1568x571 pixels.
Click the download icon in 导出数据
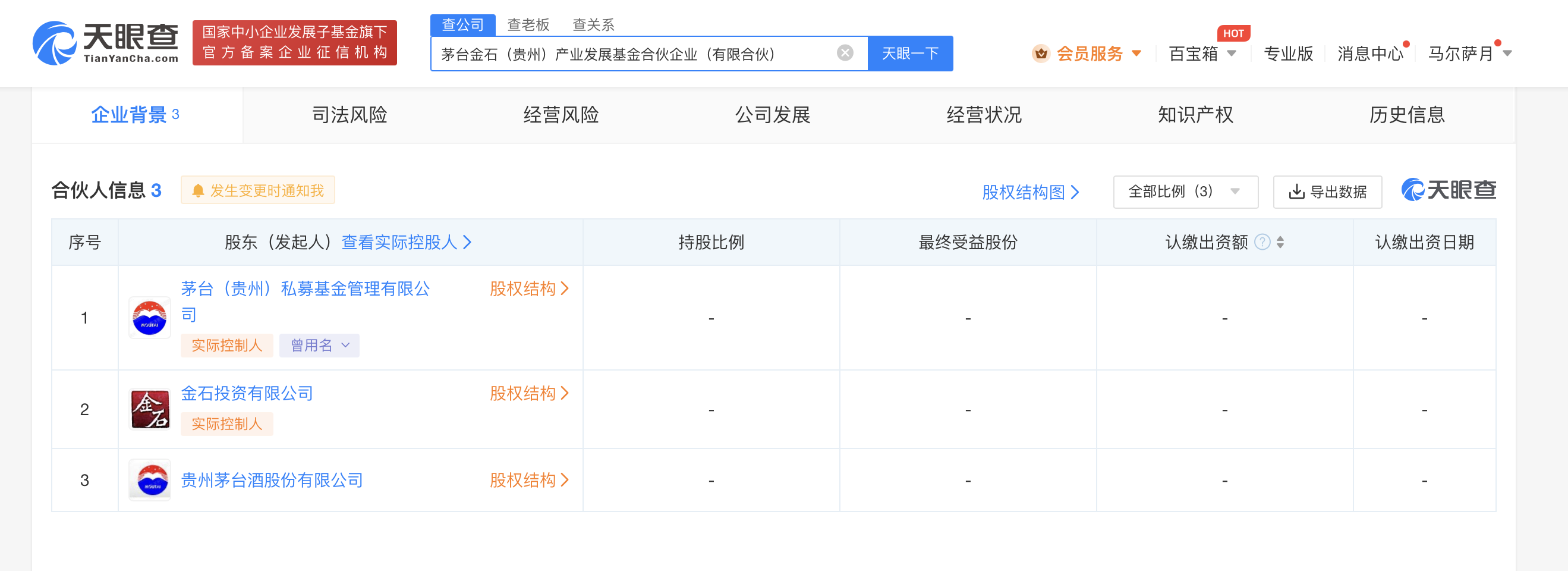1296,192
